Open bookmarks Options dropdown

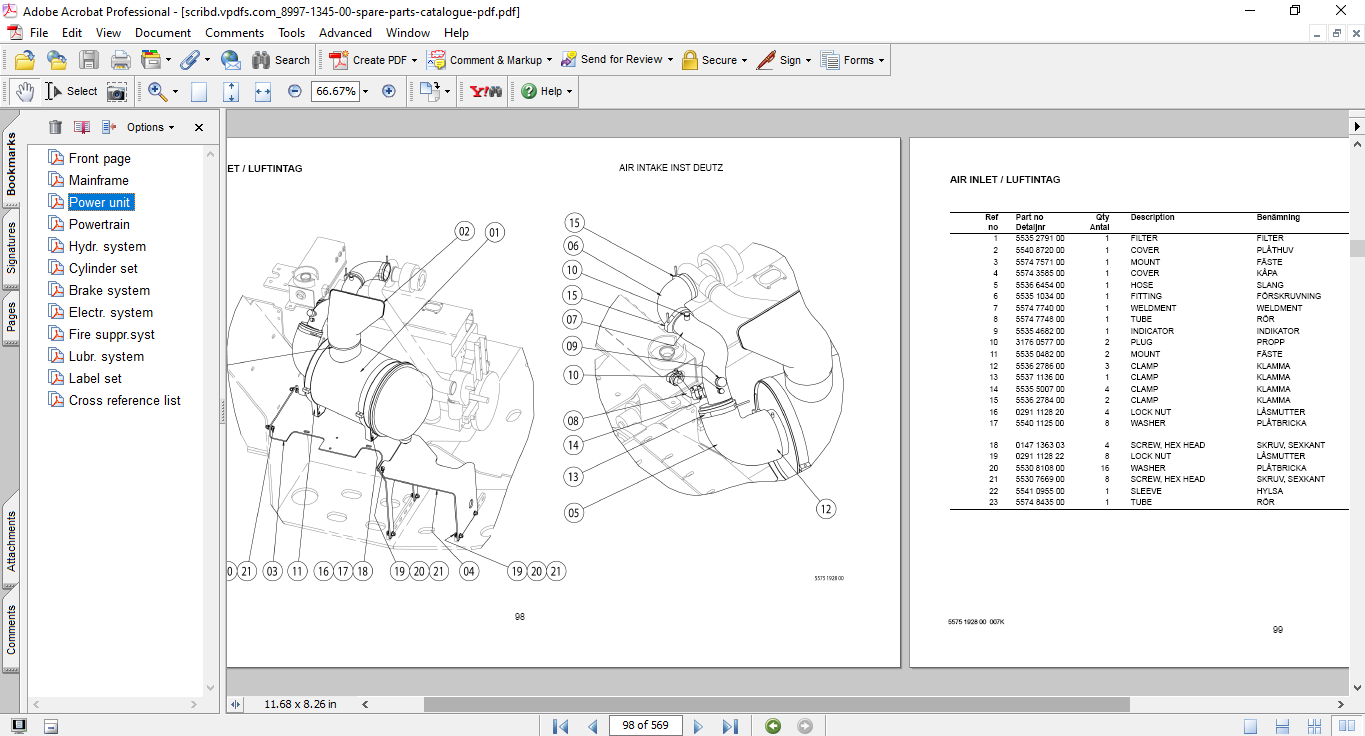pyautogui.click(x=150, y=127)
